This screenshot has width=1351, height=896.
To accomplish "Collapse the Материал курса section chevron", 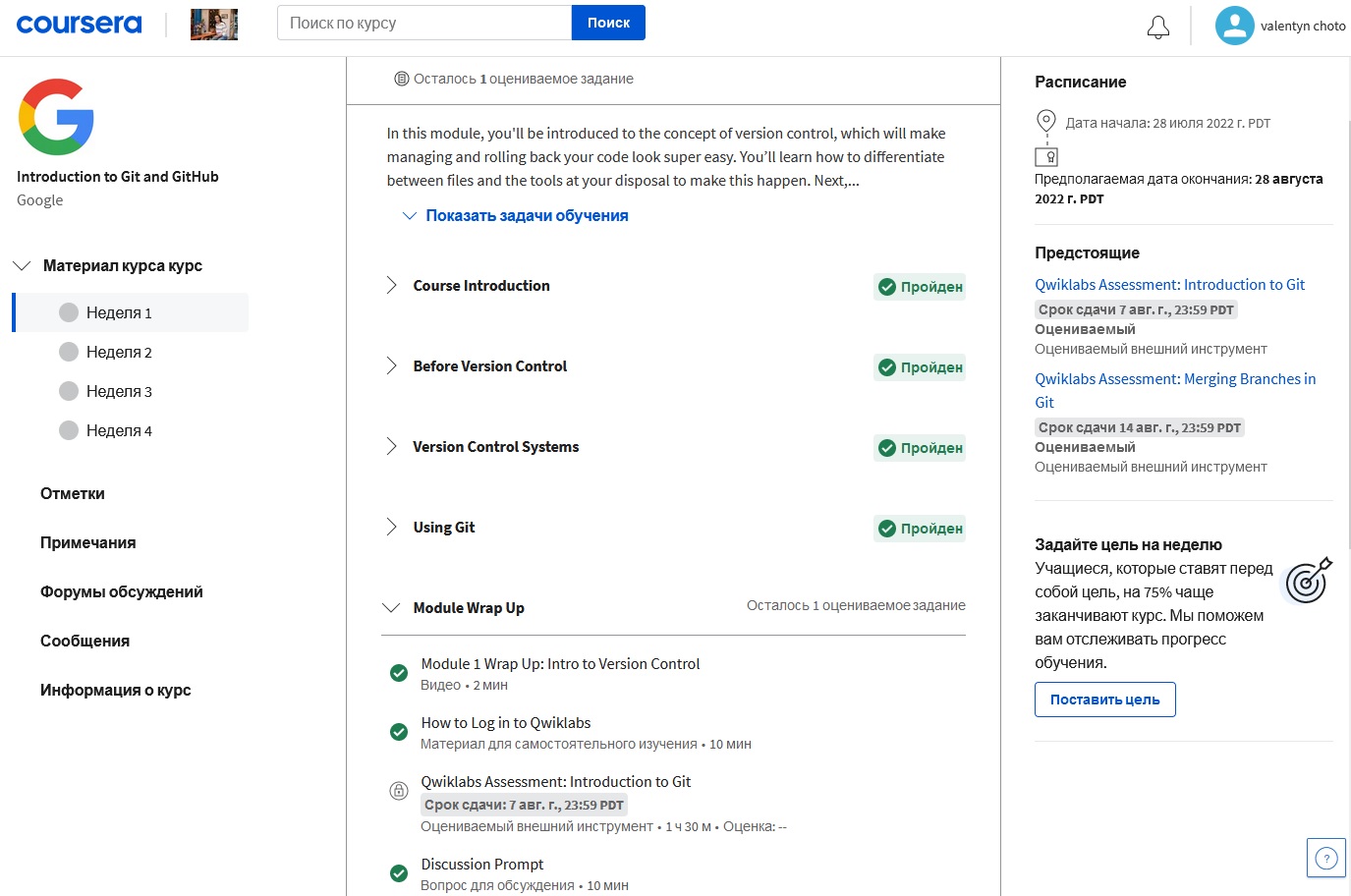I will click(x=22, y=265).
